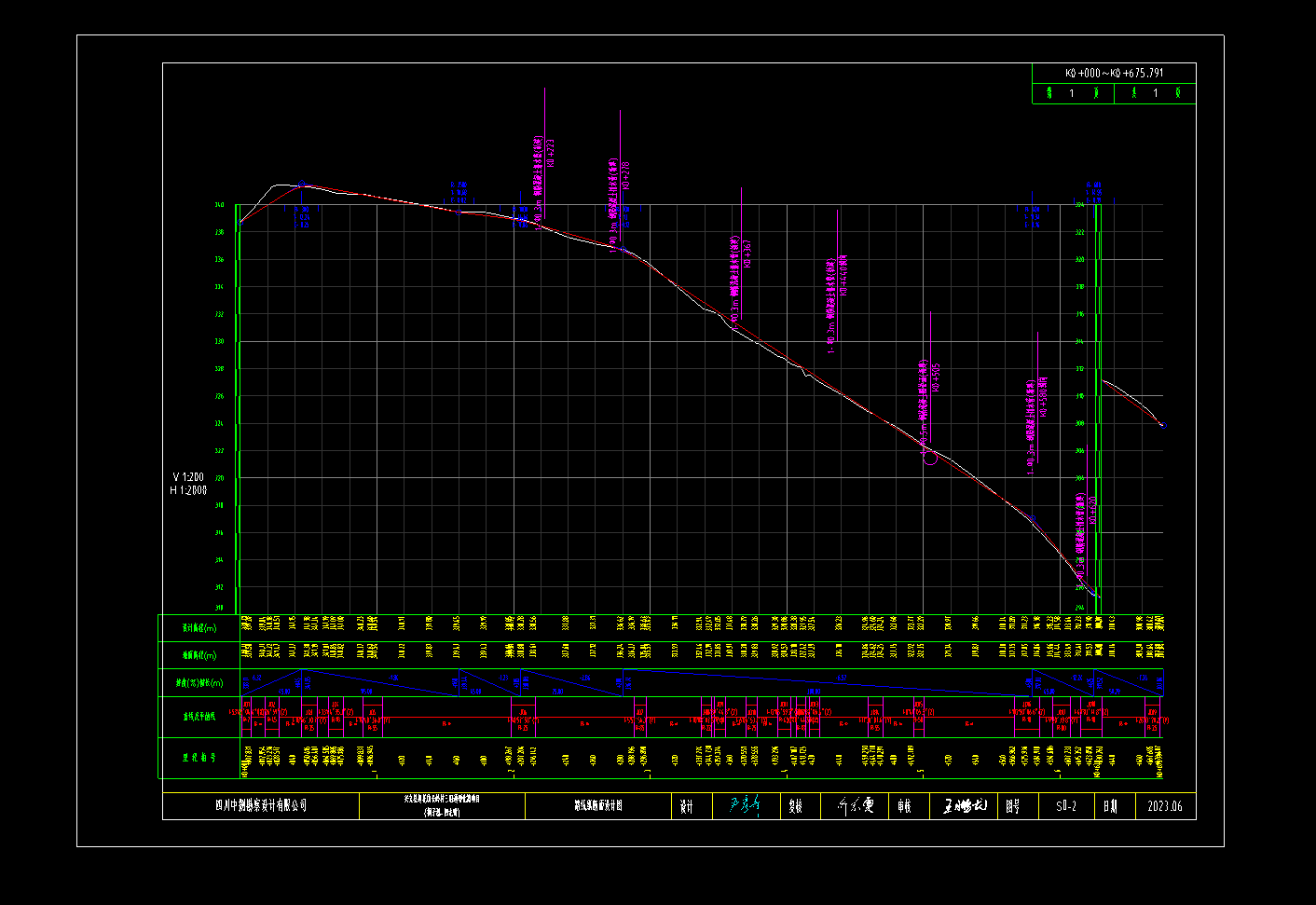Image resolution: width=1316 pixels, height=905 pixels.
Task: Click the 设计 label in title block
Action: 686,806
